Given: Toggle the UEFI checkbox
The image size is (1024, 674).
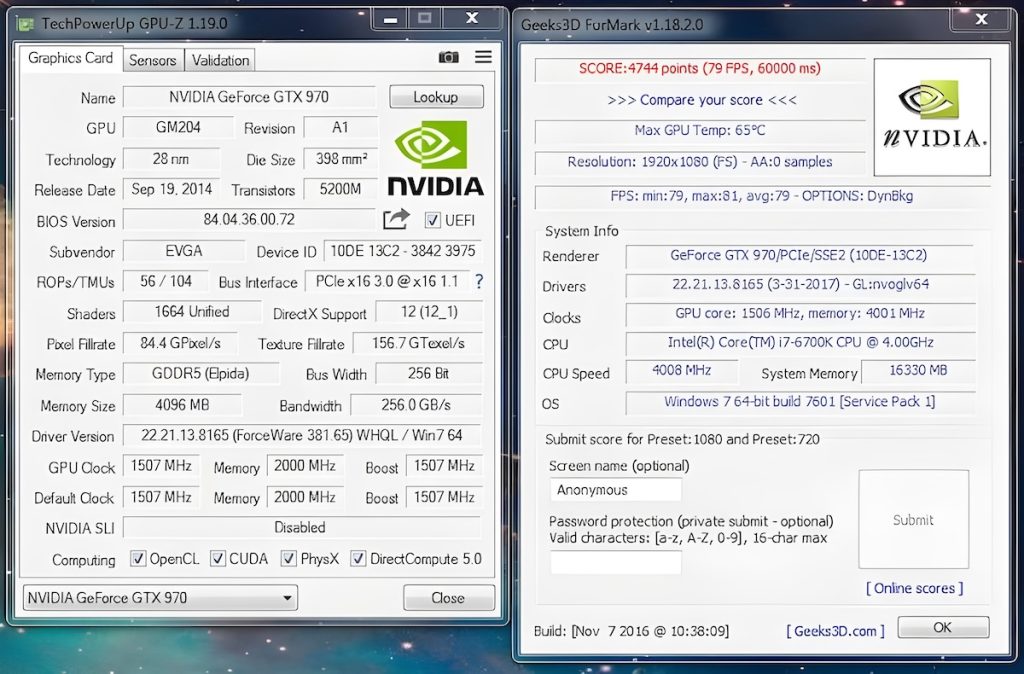Looking at the screenshot, I should [x=433, y=221].
